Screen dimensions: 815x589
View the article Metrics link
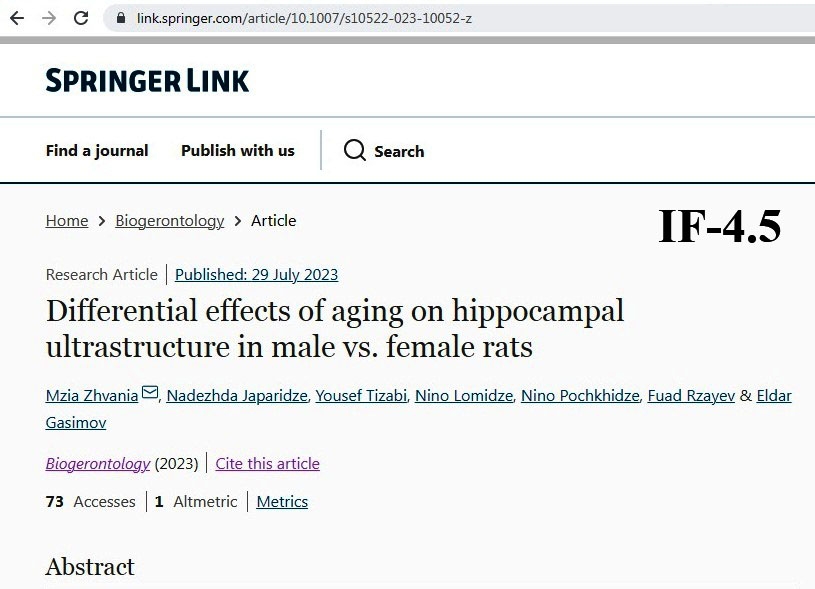[282, 502]
